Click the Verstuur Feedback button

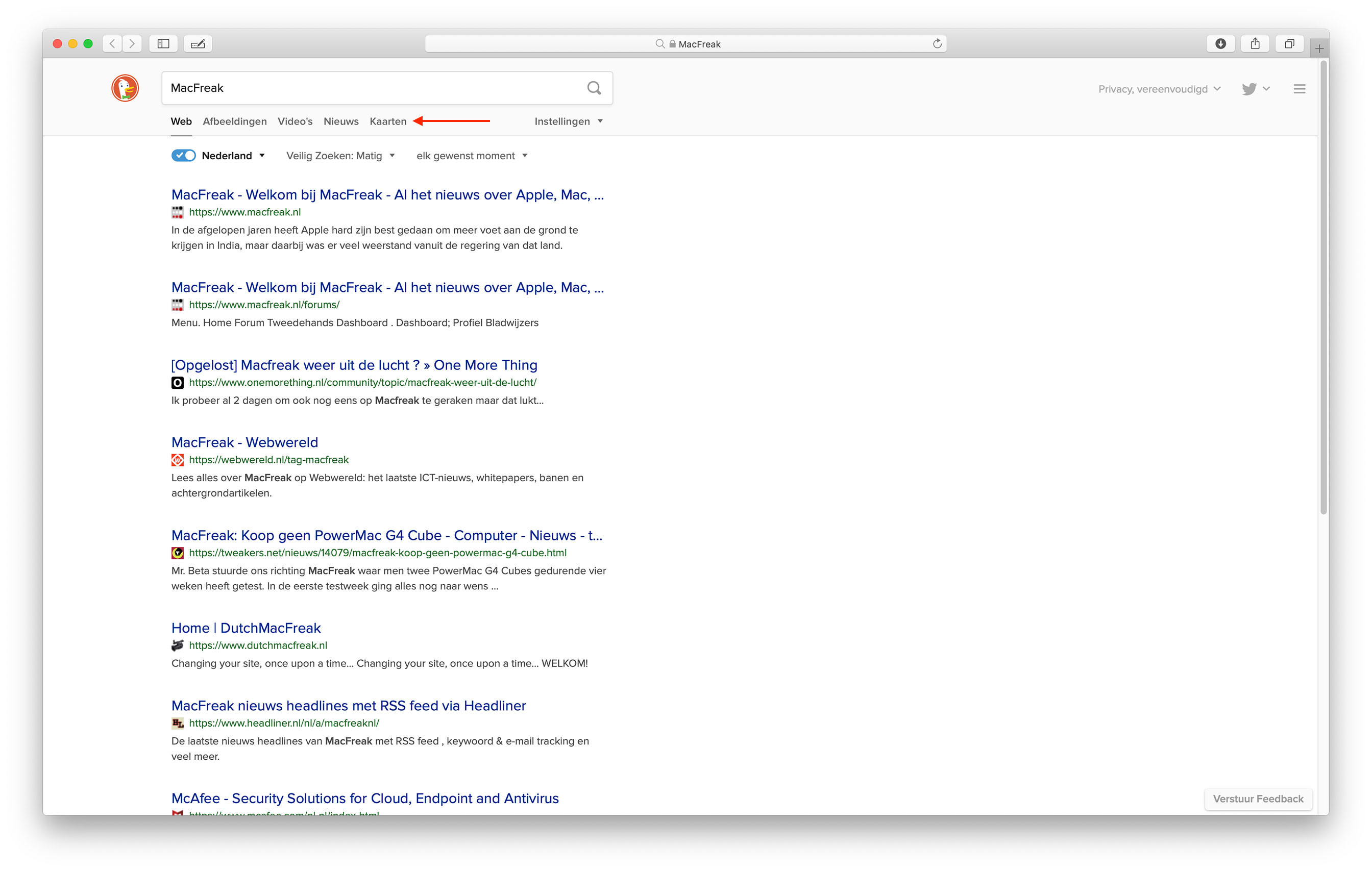click(x=1258, y=799)
